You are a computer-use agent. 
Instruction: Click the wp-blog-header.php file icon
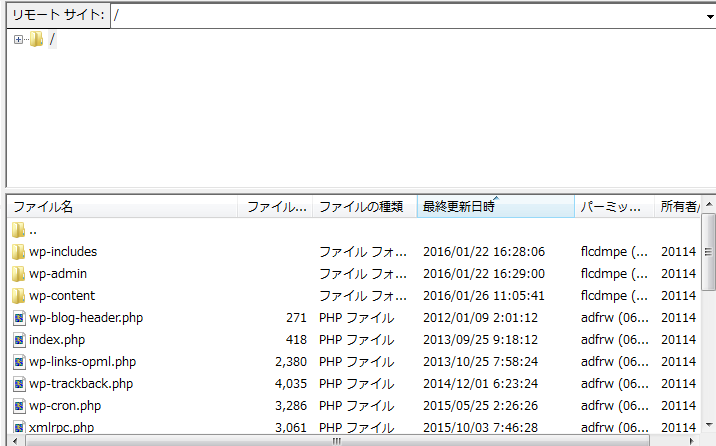click(18, 318)
